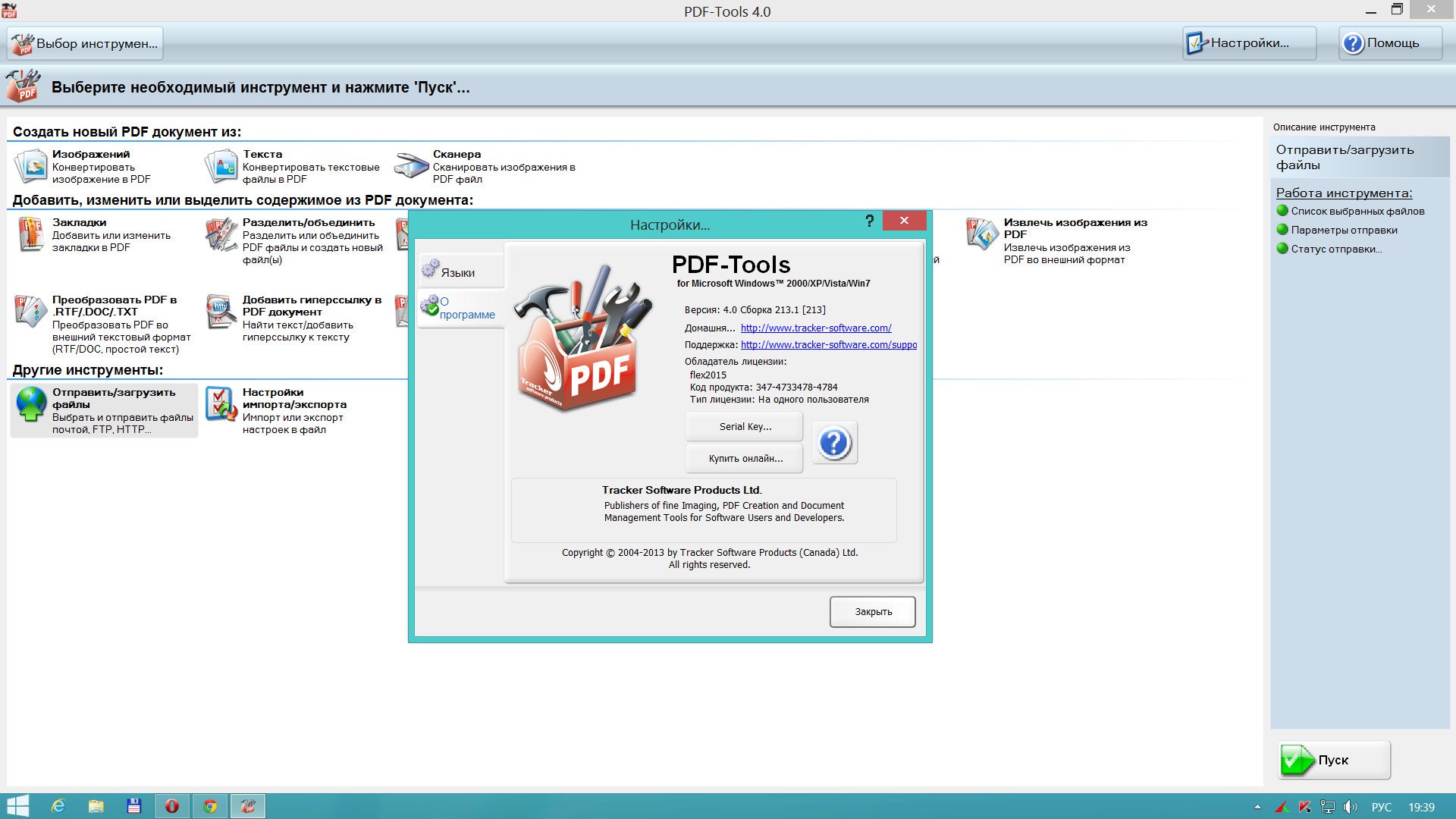Switch to the Языки tab
Screen dimensions: 1456x819
[460, 271]
